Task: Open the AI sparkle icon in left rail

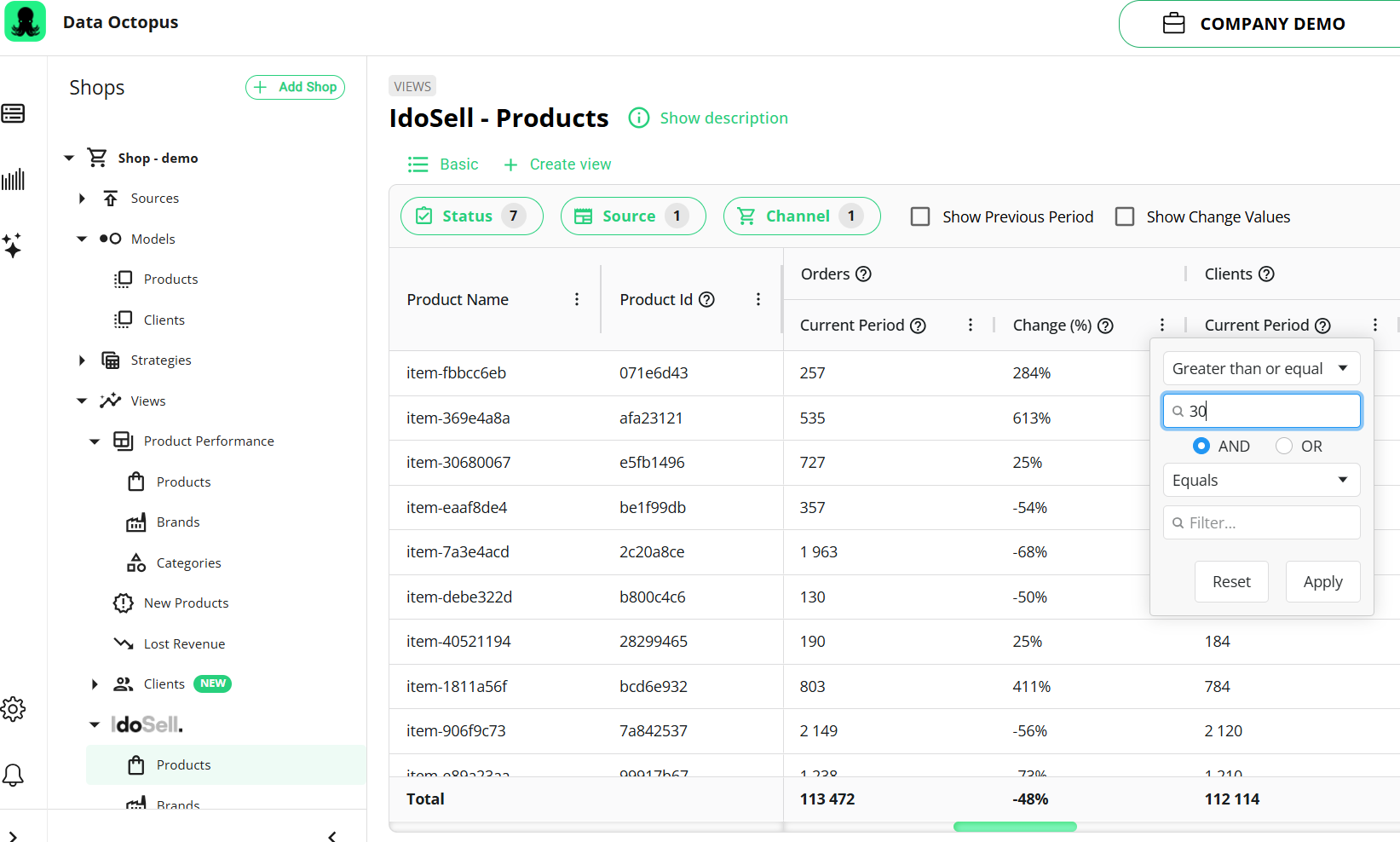Action: [x=13, y=245]
